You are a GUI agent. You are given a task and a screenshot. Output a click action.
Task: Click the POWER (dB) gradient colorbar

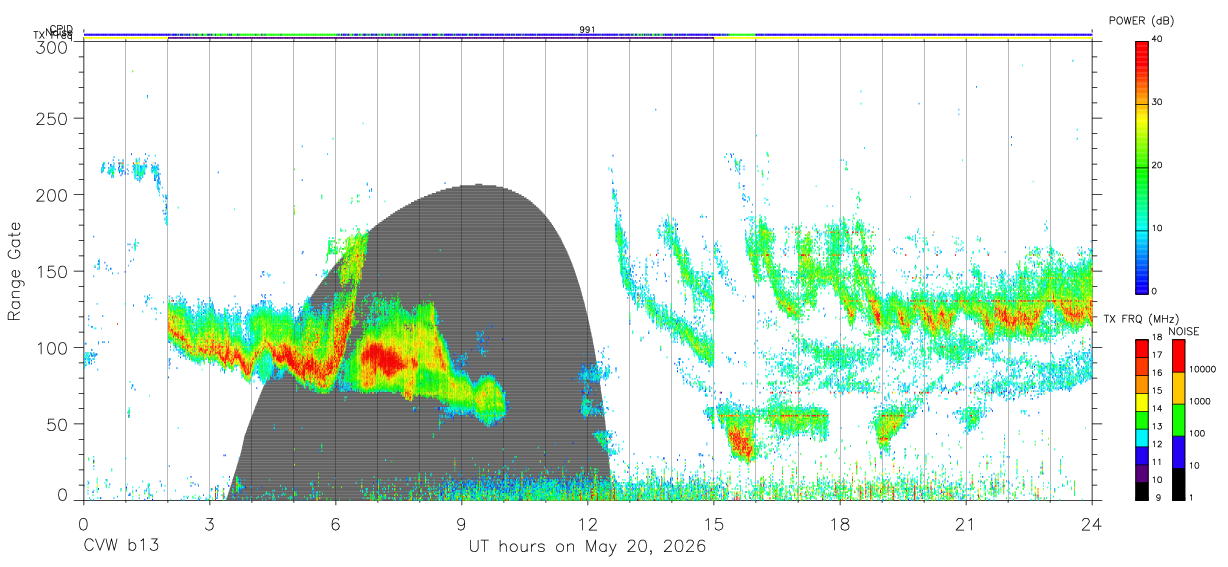pyautogui.click(x=1141, y=166)
